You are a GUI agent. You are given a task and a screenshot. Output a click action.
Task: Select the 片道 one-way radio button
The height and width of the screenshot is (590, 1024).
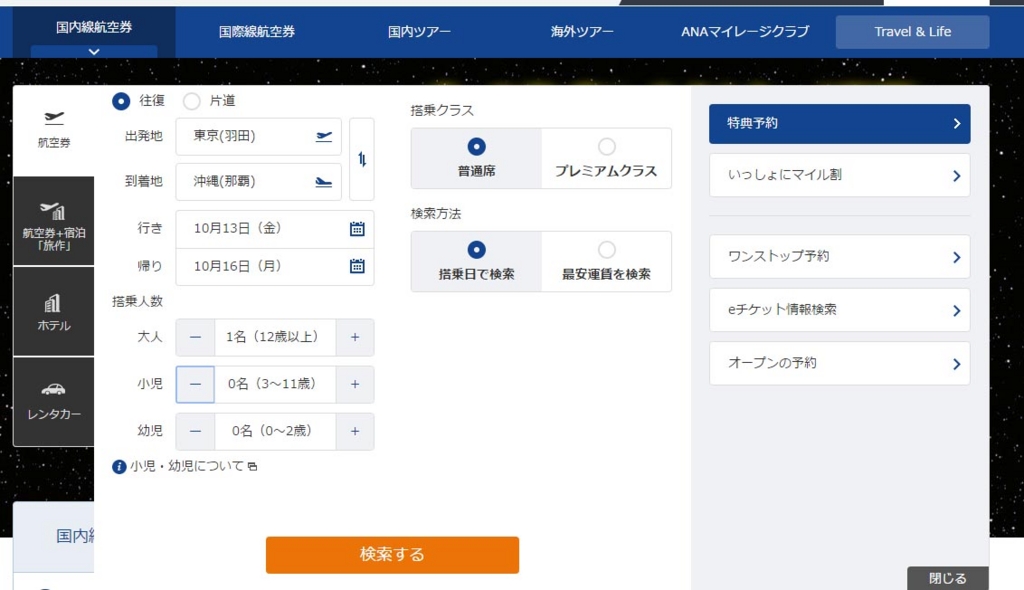pyautogui.click(x=192, y=101)
